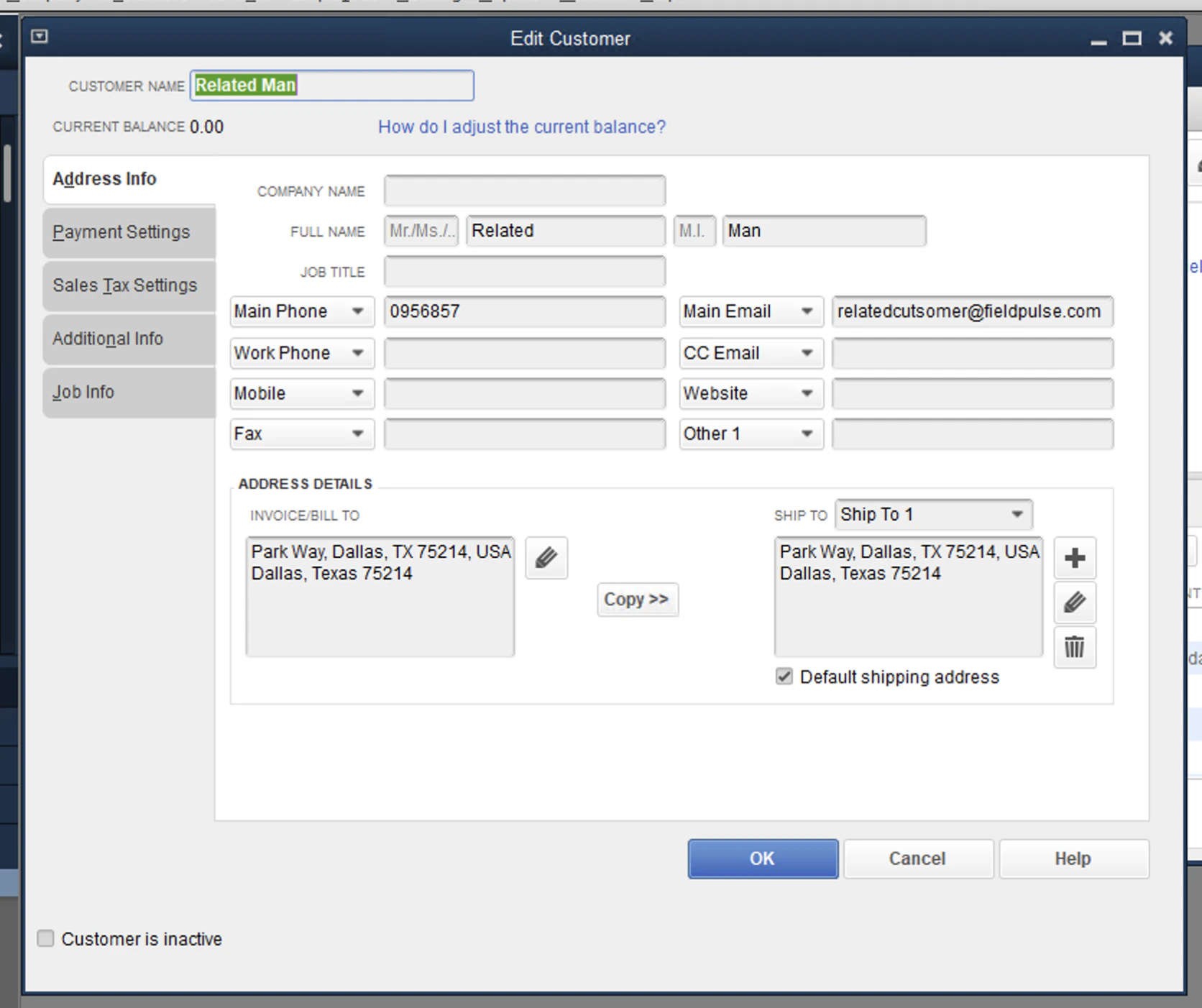1202x1008 pixels.
Task: Open the Work Phone type dropdown
Action: (x=302, y=353)
